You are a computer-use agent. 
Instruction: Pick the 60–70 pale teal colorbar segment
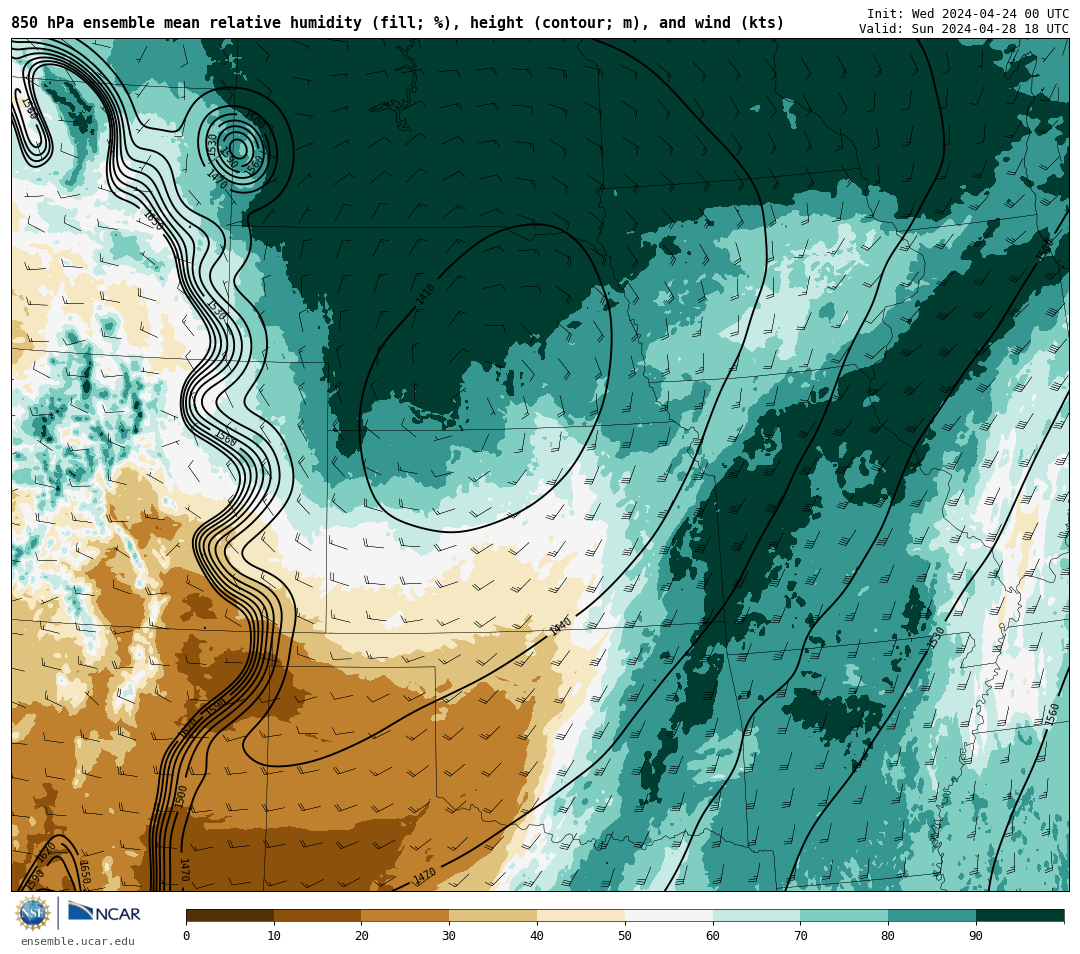point(756,916)
